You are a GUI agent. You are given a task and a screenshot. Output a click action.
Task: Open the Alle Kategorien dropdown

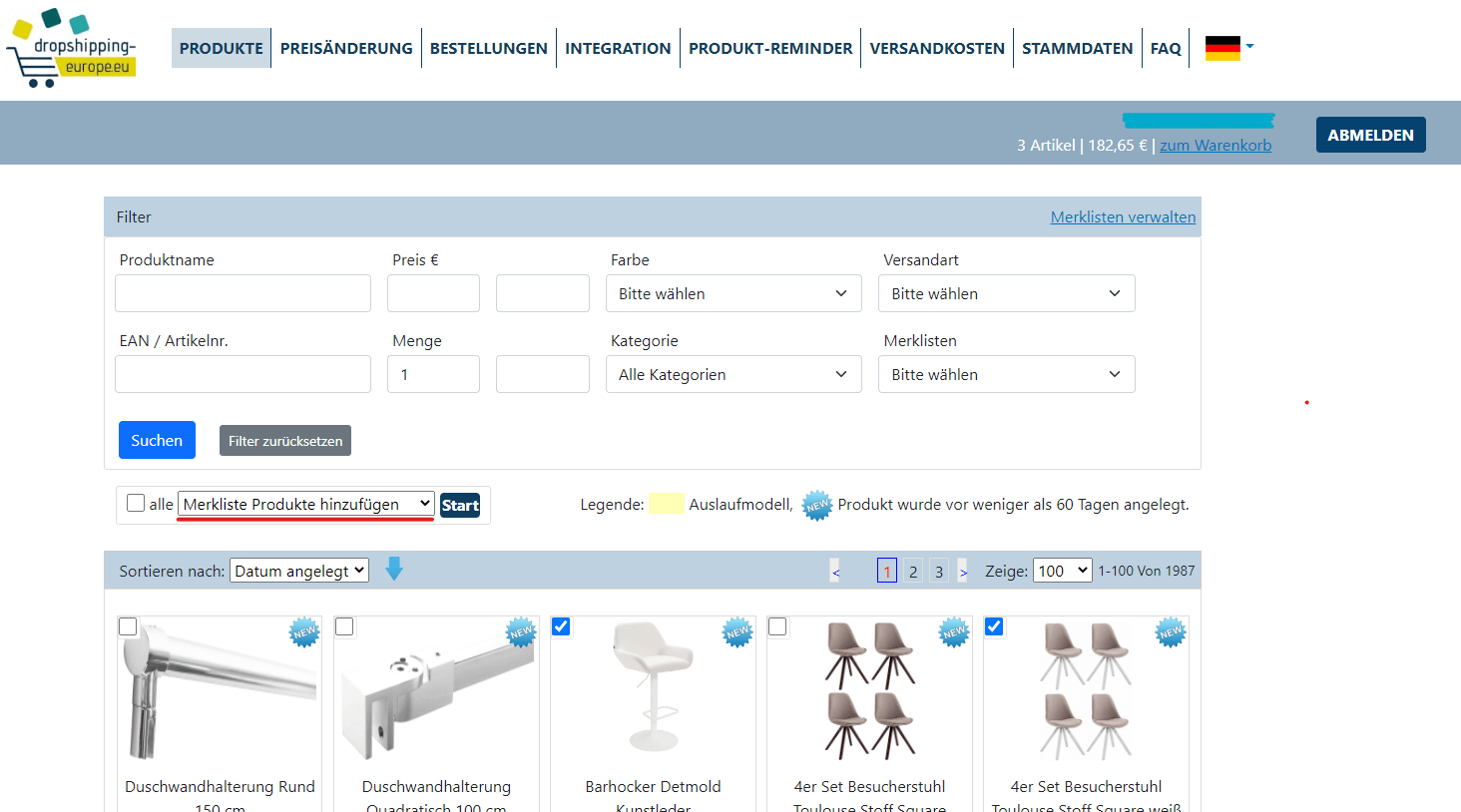coord(732,374)
